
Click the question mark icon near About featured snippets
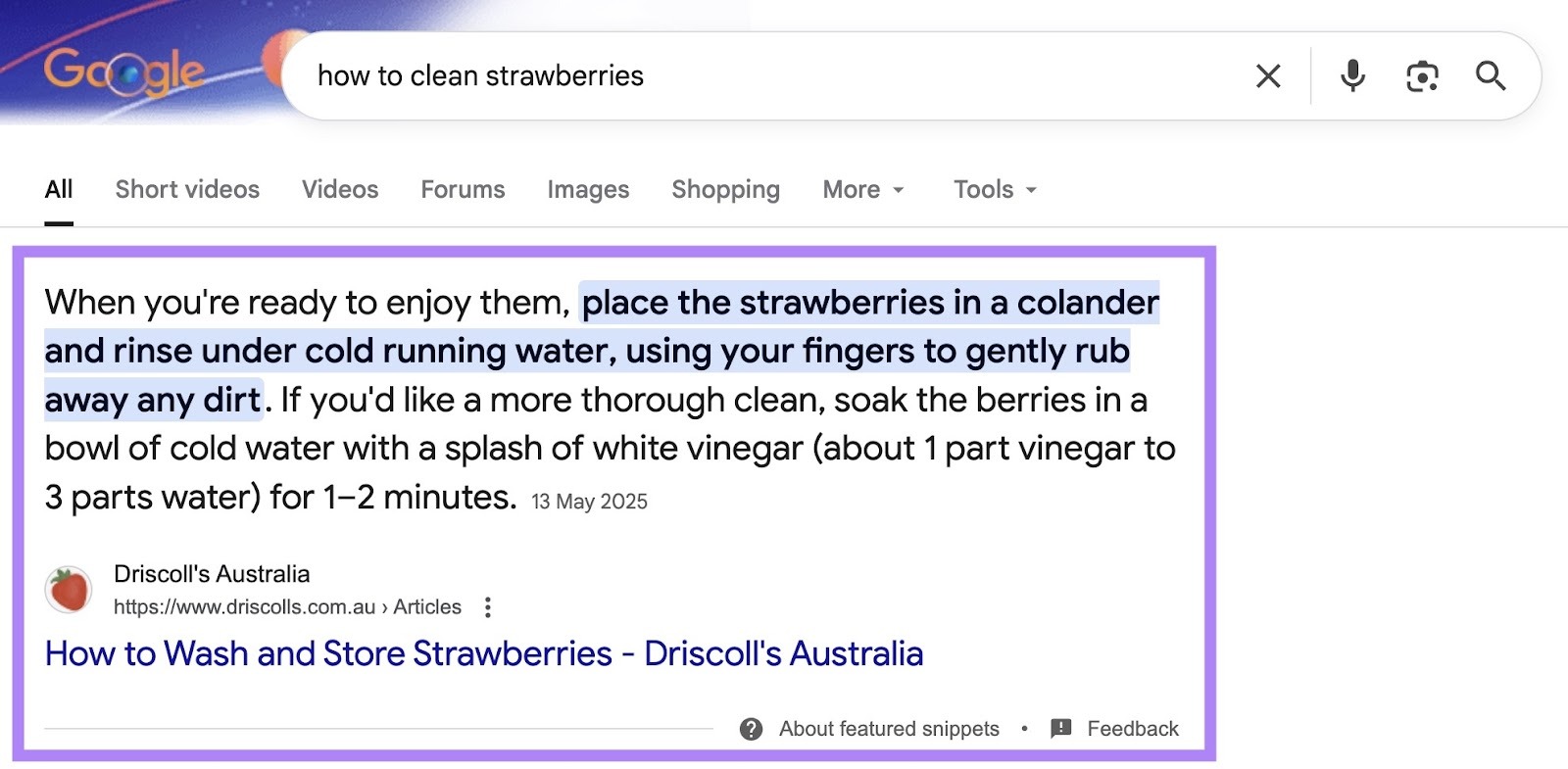(751, 729)
